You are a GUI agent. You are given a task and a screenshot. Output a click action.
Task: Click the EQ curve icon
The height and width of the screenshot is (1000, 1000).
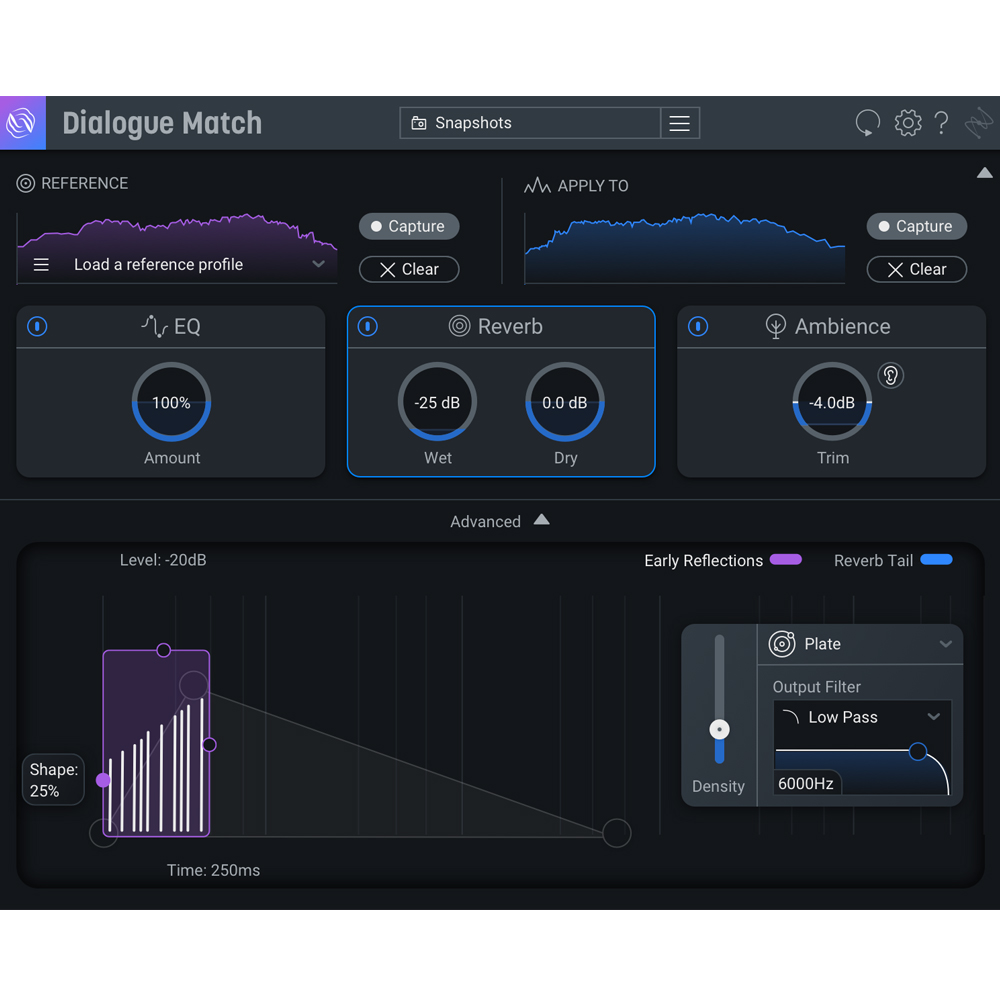154,326
